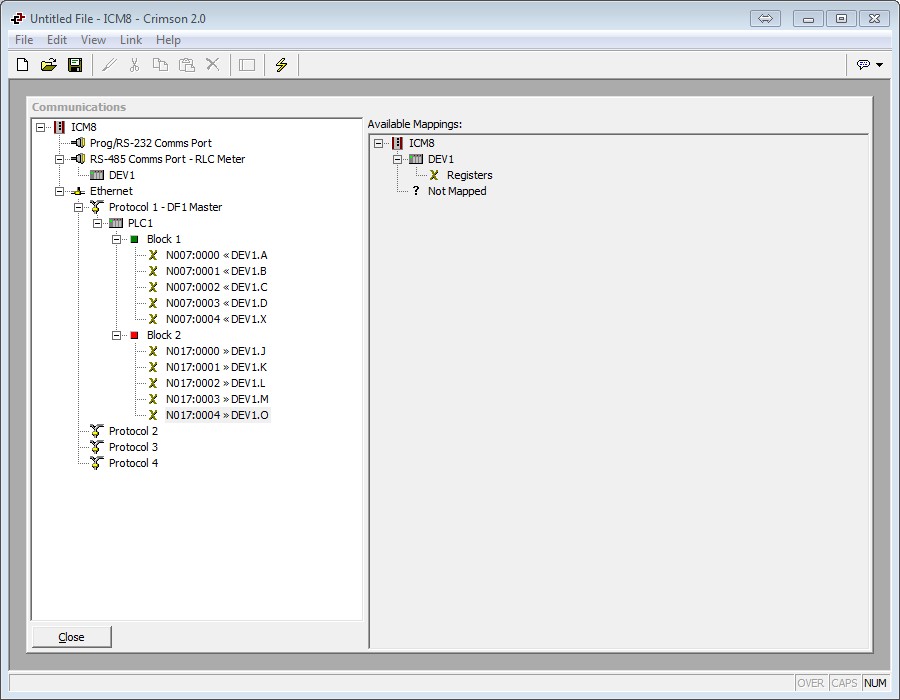900x700 pixels.
Task: Select mapping N007:0001 « DEV1.B
Action: (x=216, y=271)
